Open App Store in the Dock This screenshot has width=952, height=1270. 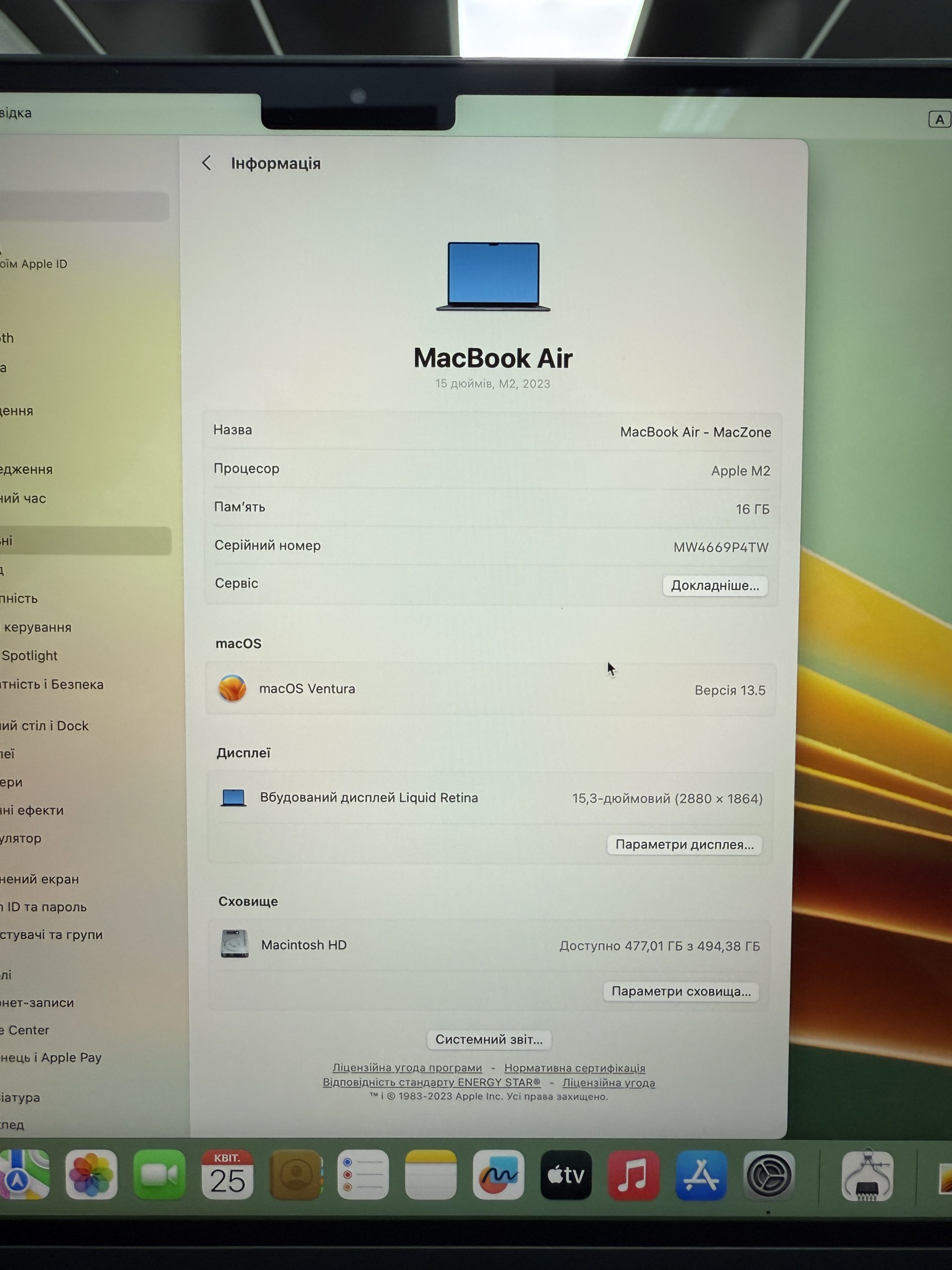(701, 1175)
